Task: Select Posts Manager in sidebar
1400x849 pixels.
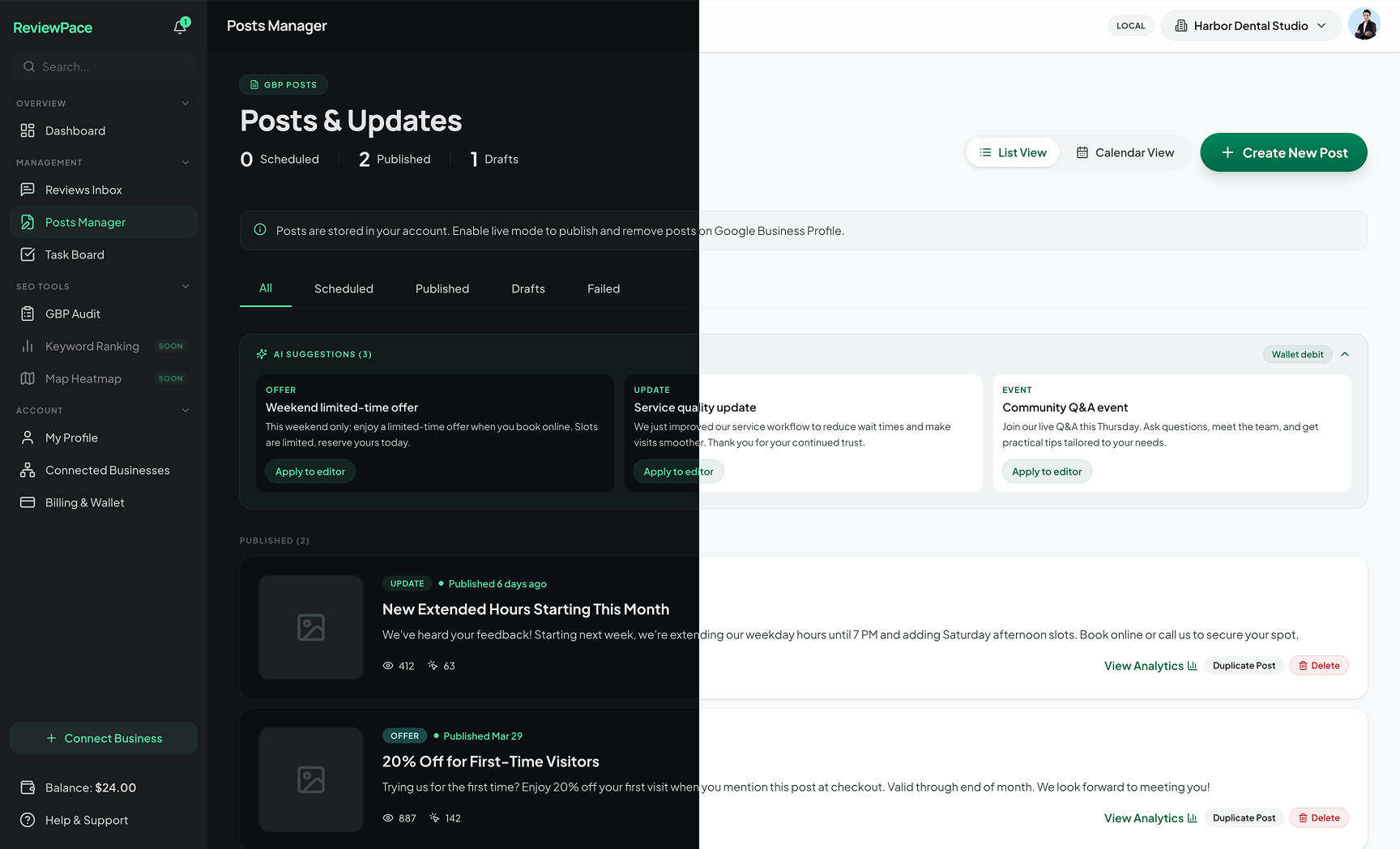Action: click(x=104, y=222)
